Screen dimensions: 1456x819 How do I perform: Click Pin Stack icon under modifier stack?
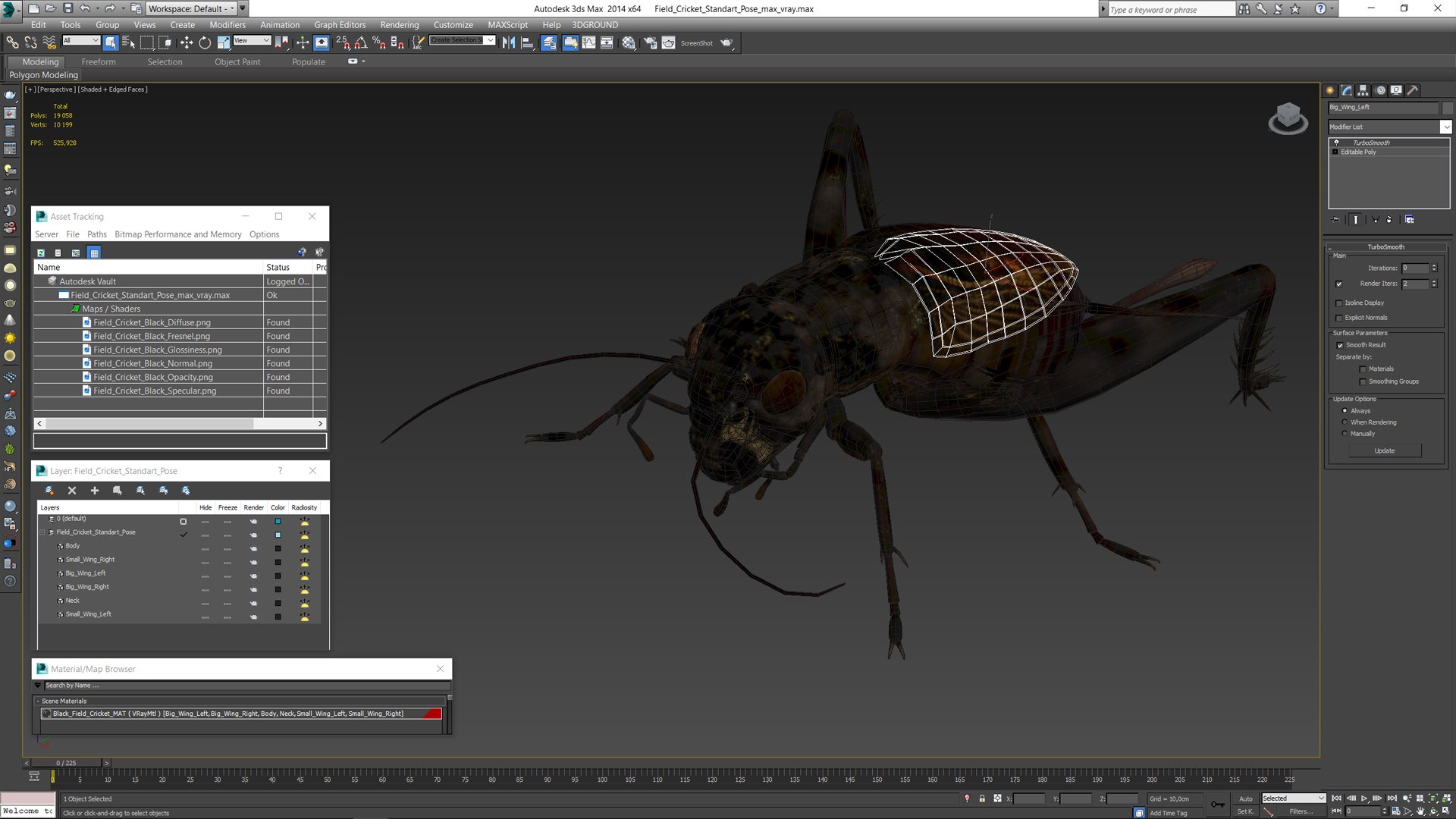[x=1336, y=219]
